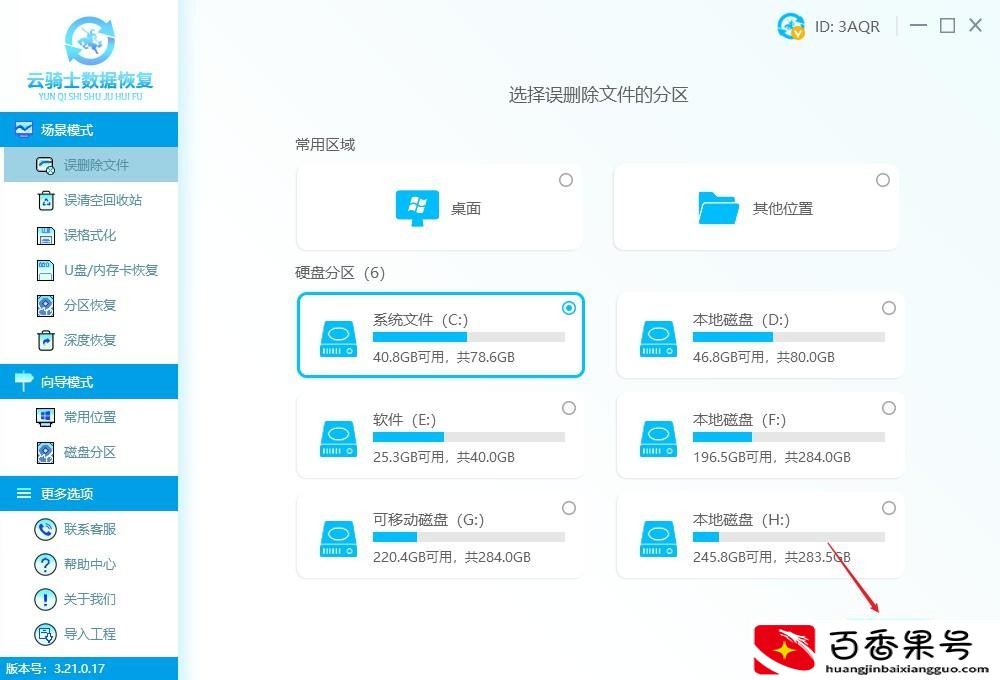Click the 误格式化 floppy disk icon
Image resolution: width=1000 pixels, height=680 pixels.
[45, 235]
